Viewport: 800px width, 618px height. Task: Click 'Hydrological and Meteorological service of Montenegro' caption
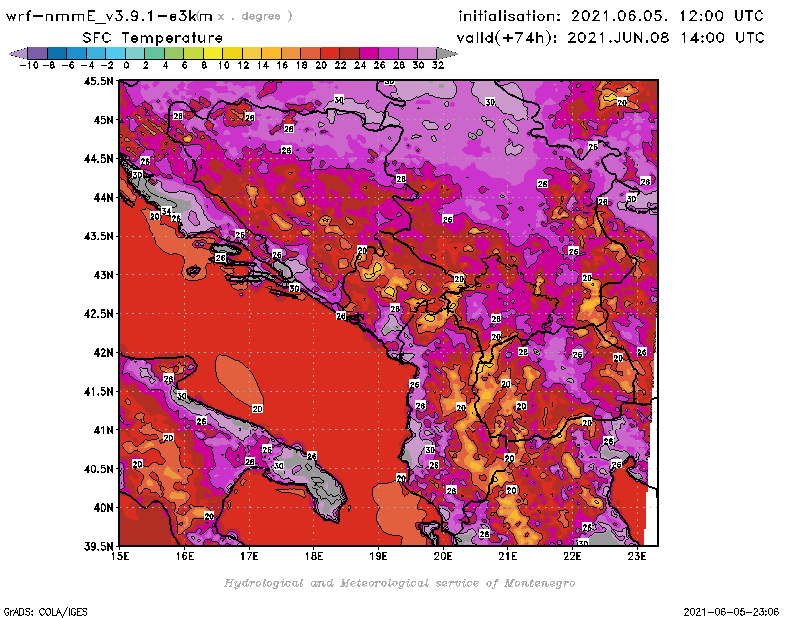pos(399,583)
